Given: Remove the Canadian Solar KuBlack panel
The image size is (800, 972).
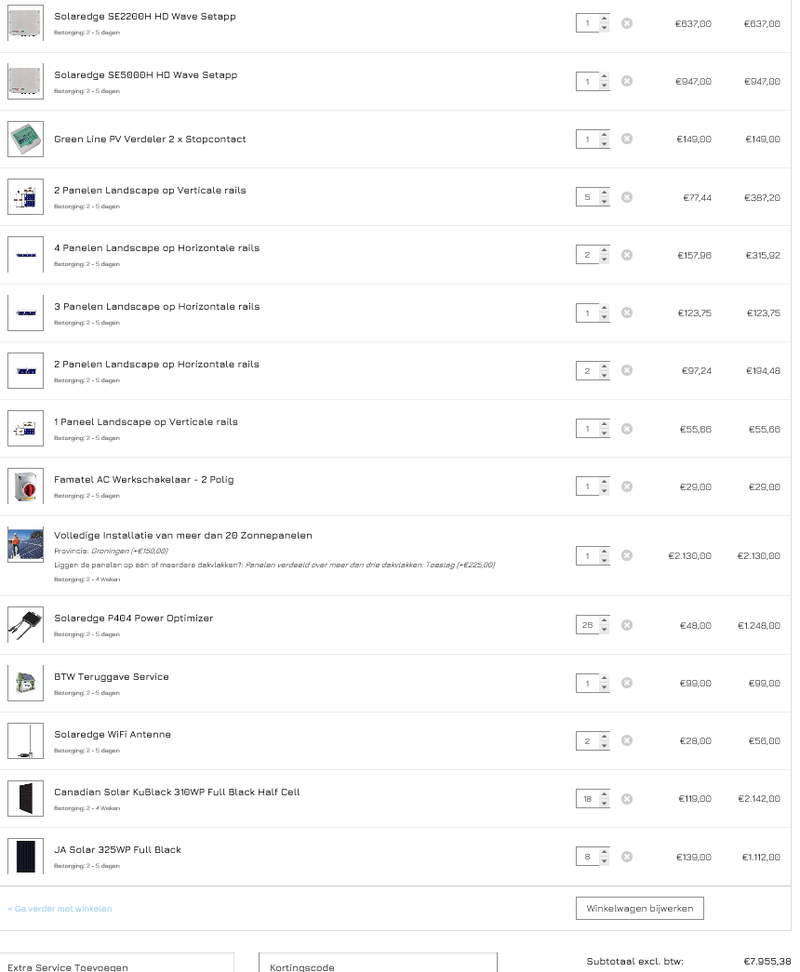Looking at the screenshot, I should pos(627,799).
